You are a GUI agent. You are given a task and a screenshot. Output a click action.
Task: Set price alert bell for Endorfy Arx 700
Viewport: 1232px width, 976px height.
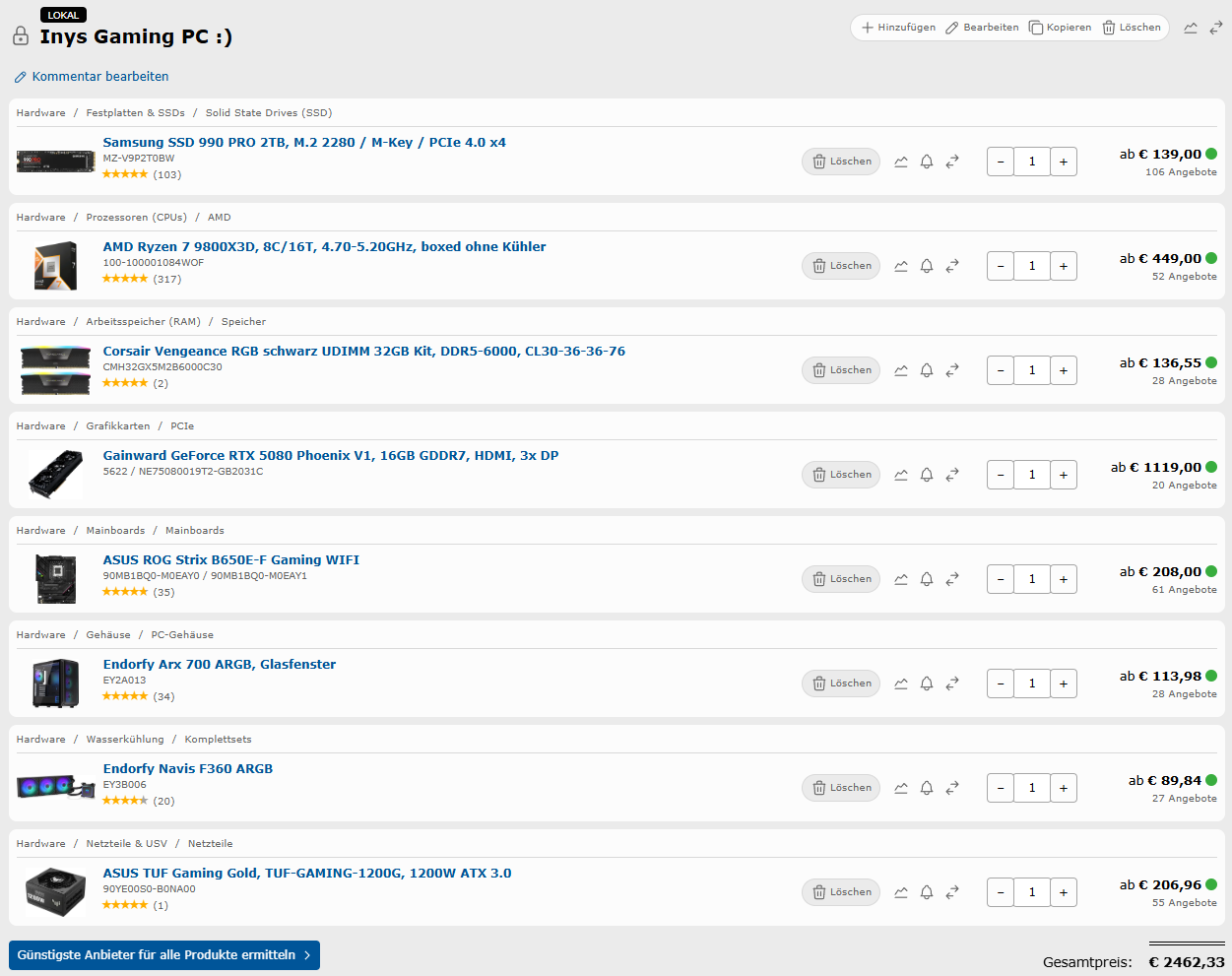(x=927, y=683)
